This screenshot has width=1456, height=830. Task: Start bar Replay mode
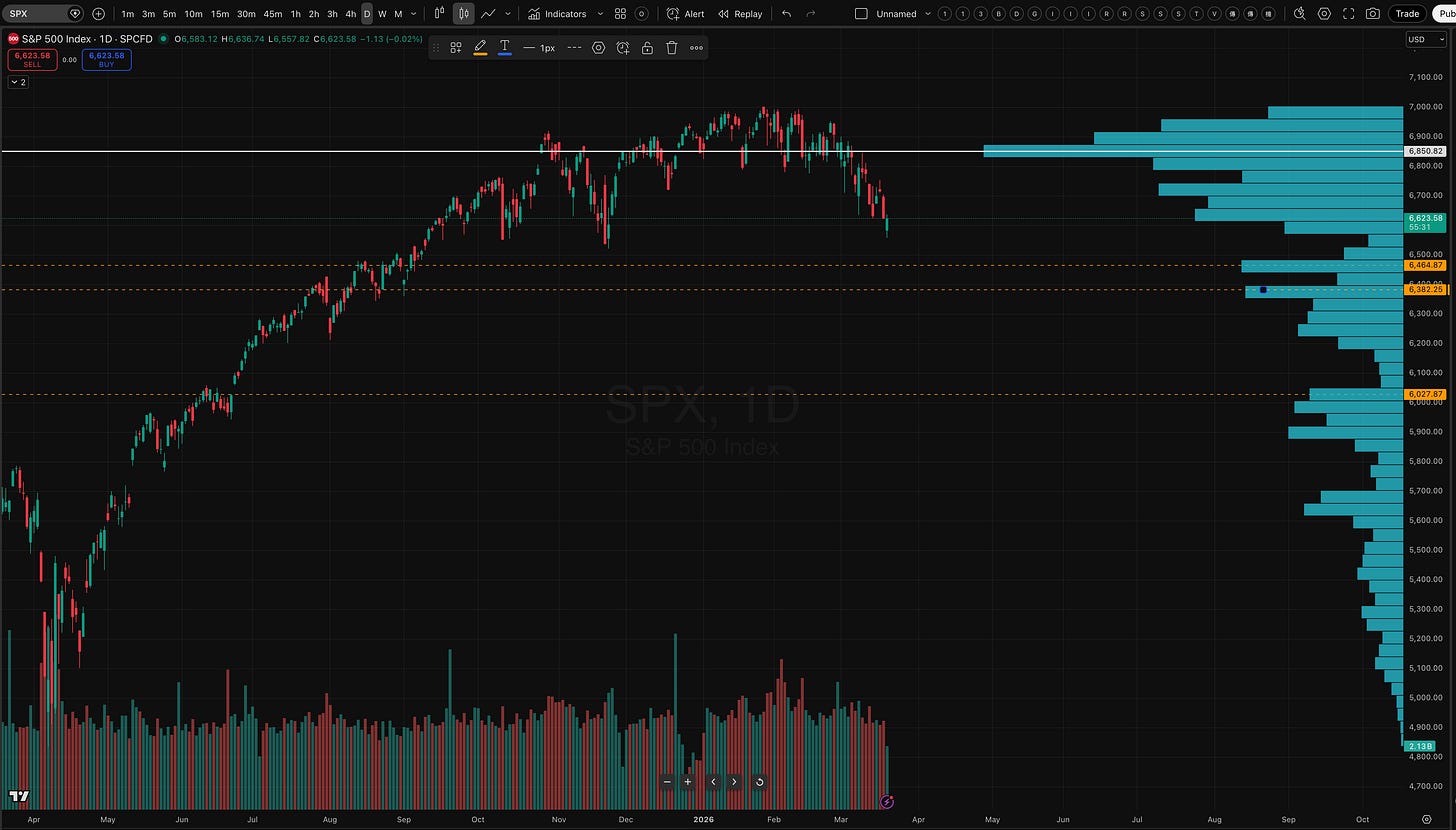coord(740,14)
